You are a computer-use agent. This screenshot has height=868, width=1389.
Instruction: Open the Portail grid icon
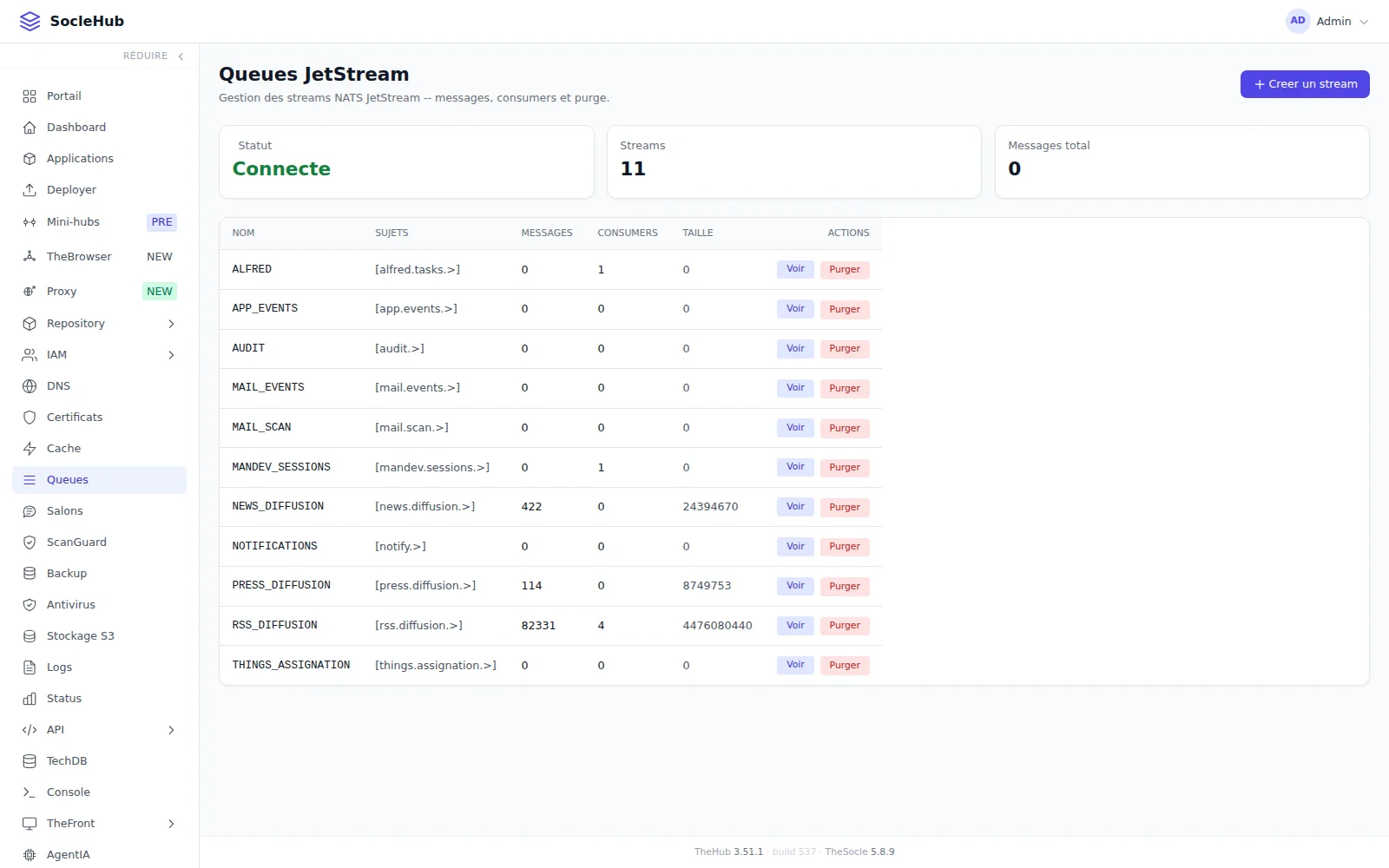click(x=30, y=96)
